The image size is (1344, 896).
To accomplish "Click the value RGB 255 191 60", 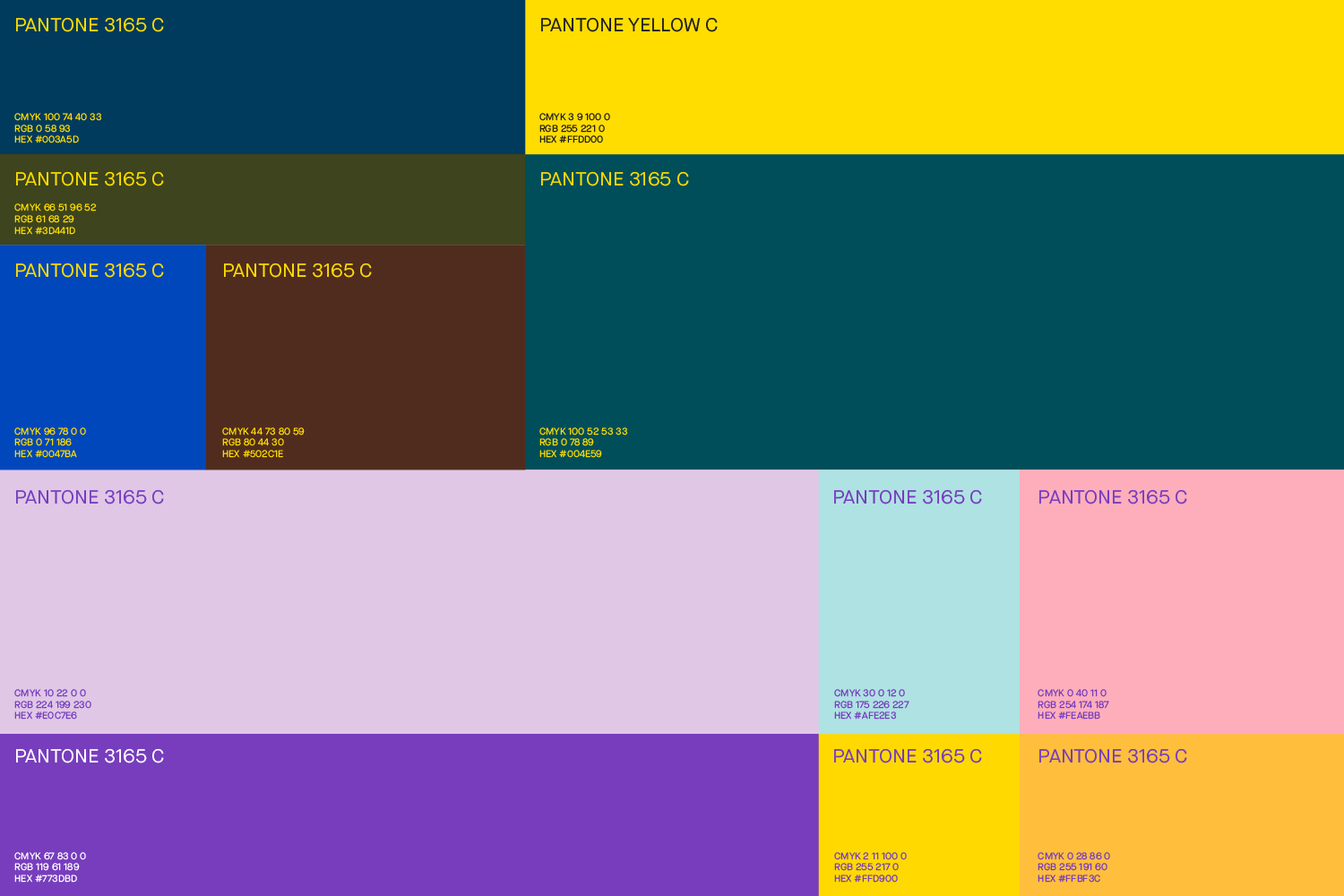I will point(1073,867).
